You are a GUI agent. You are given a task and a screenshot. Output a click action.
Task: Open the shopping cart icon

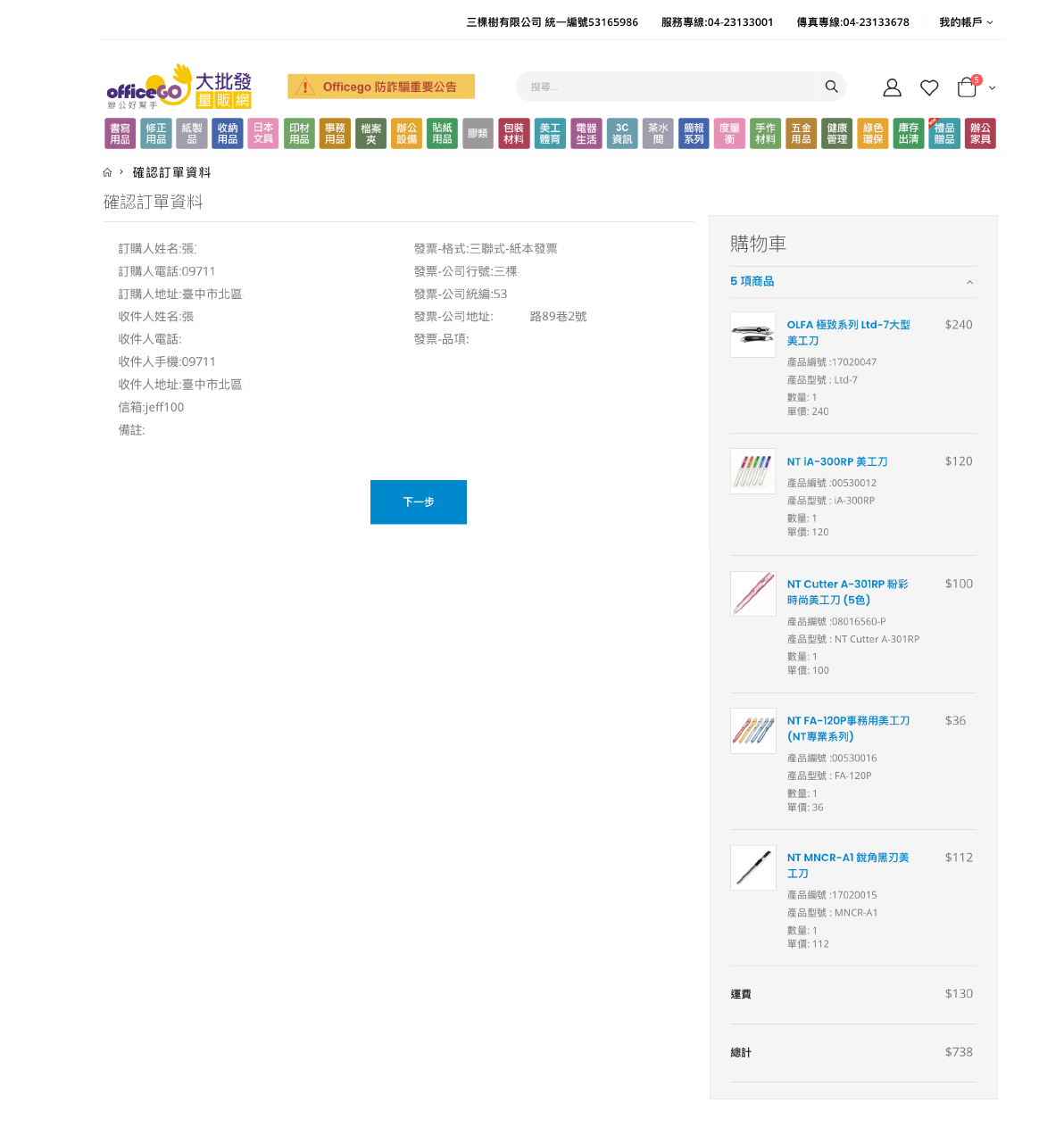click(967, 87)
